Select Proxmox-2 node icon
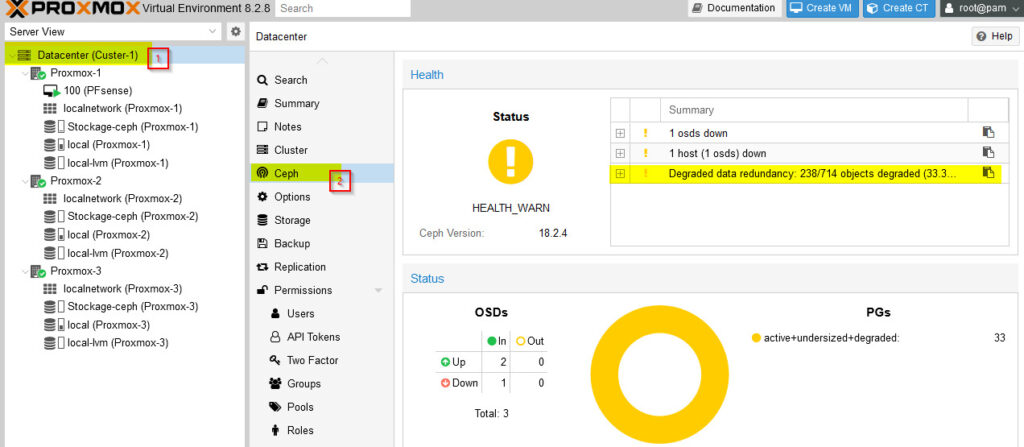 point(38,181)
